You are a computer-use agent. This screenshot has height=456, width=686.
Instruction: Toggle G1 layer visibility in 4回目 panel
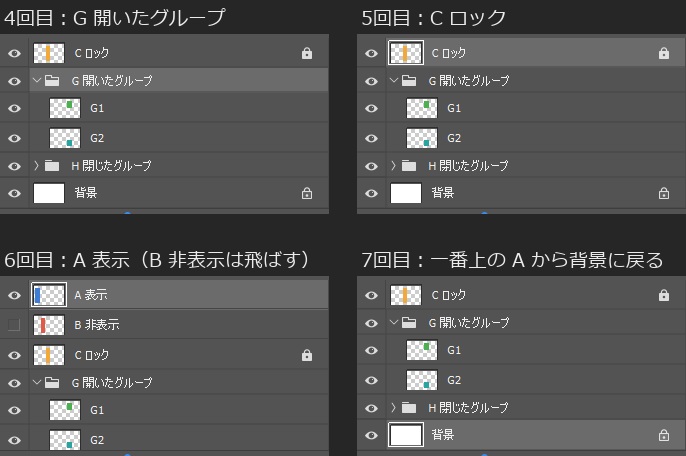click(14, 108)
